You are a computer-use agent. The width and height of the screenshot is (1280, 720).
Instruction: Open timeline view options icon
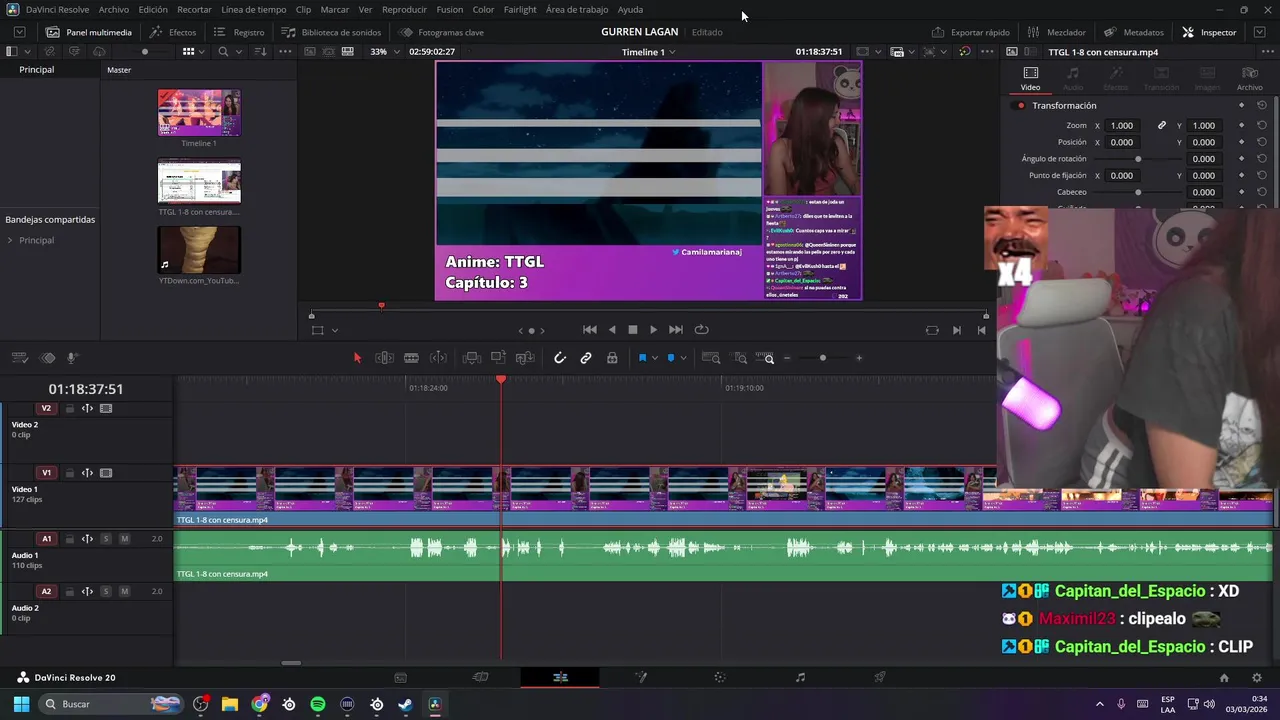[x=19, y=358]
